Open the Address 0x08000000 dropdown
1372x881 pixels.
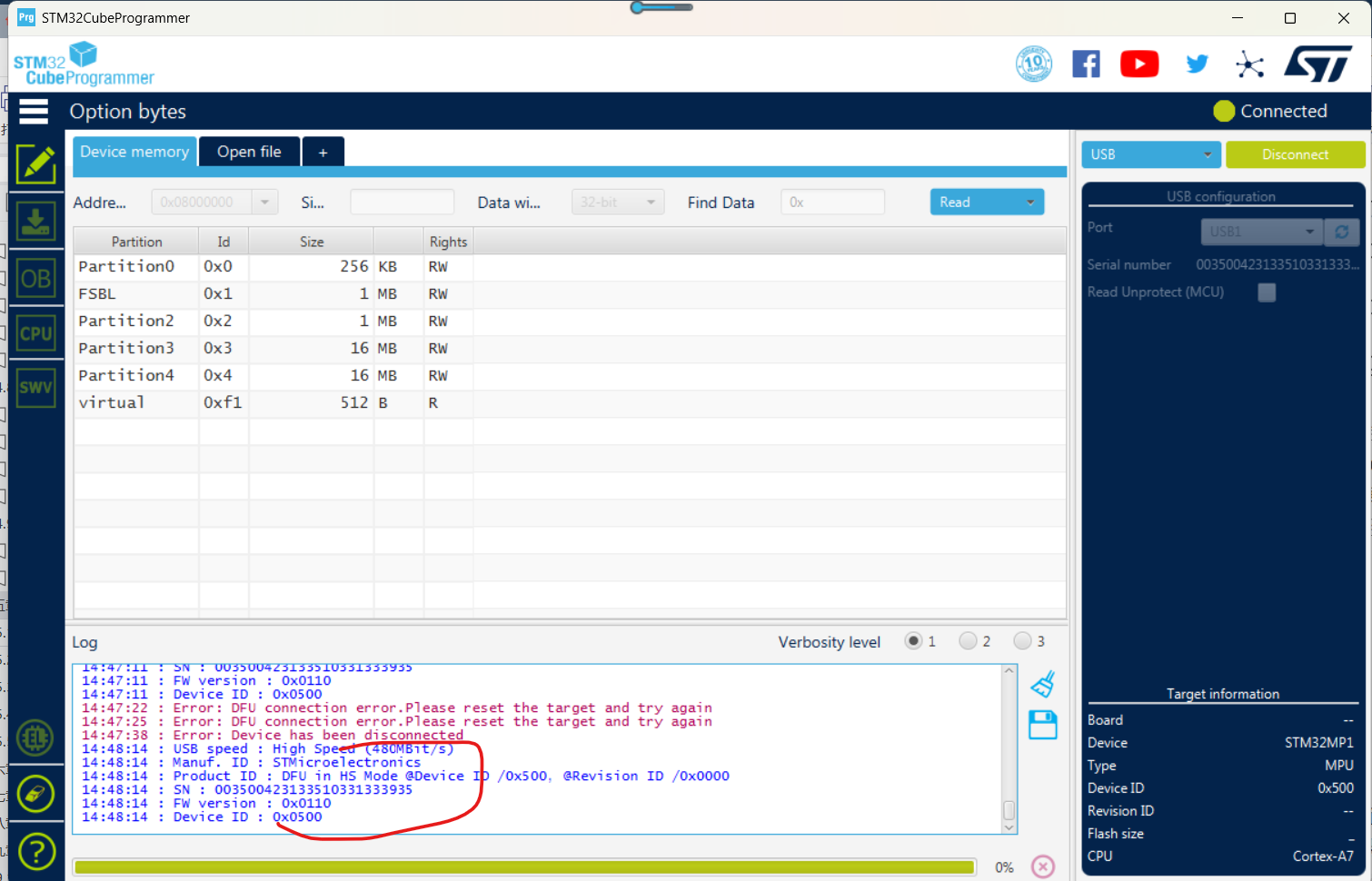click(x=214, y=202)
